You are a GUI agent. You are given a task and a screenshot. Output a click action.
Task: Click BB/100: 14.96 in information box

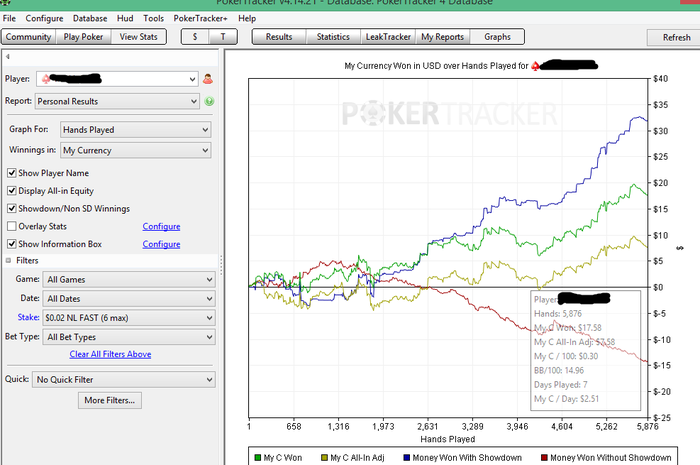[559, 370]
